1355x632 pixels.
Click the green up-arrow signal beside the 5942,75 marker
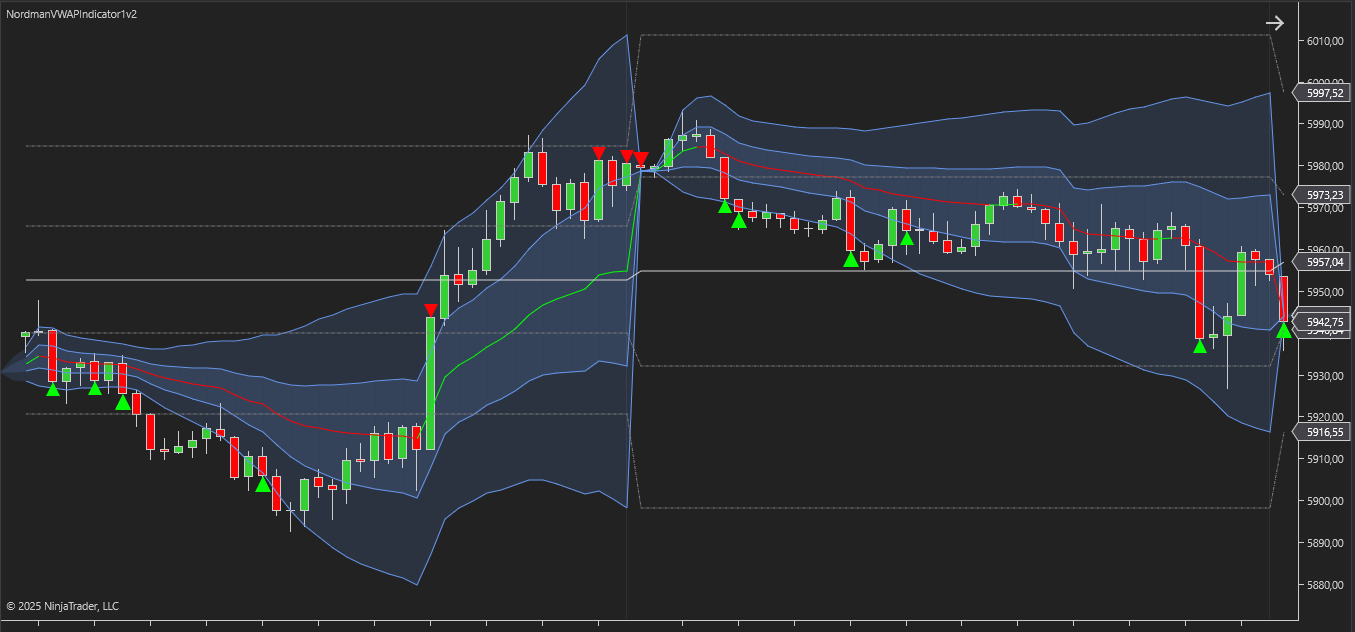1284,331
